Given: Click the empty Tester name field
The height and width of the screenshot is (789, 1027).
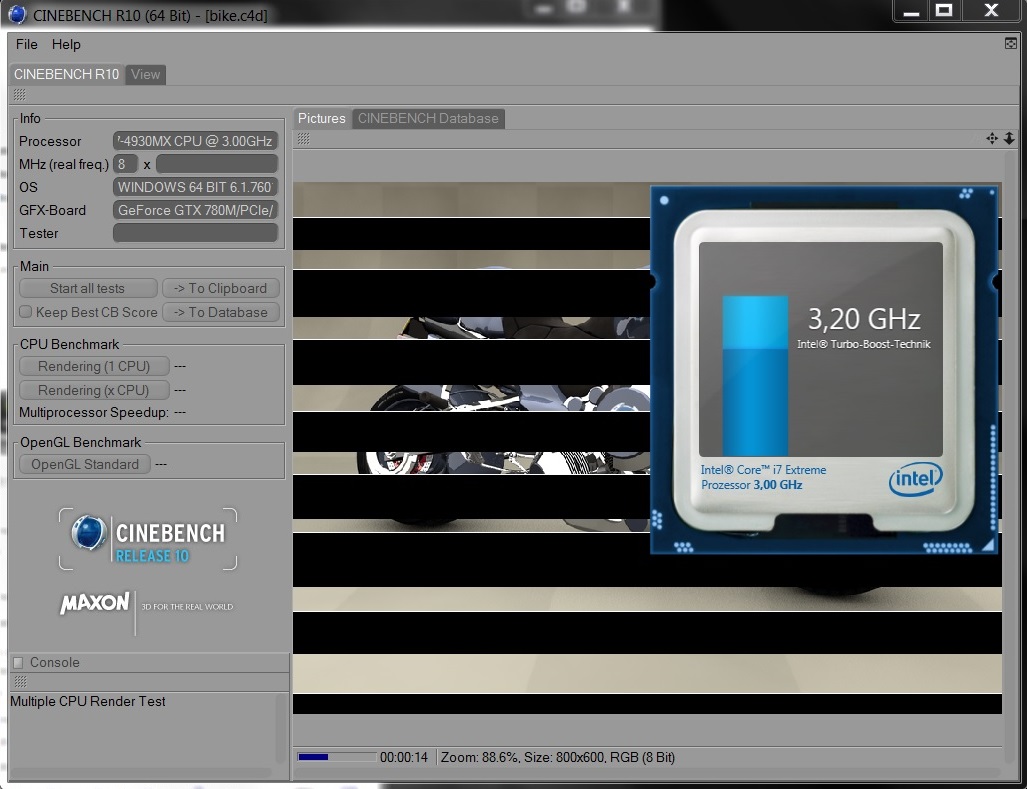Looking at the screenshot, I should 195,233.
